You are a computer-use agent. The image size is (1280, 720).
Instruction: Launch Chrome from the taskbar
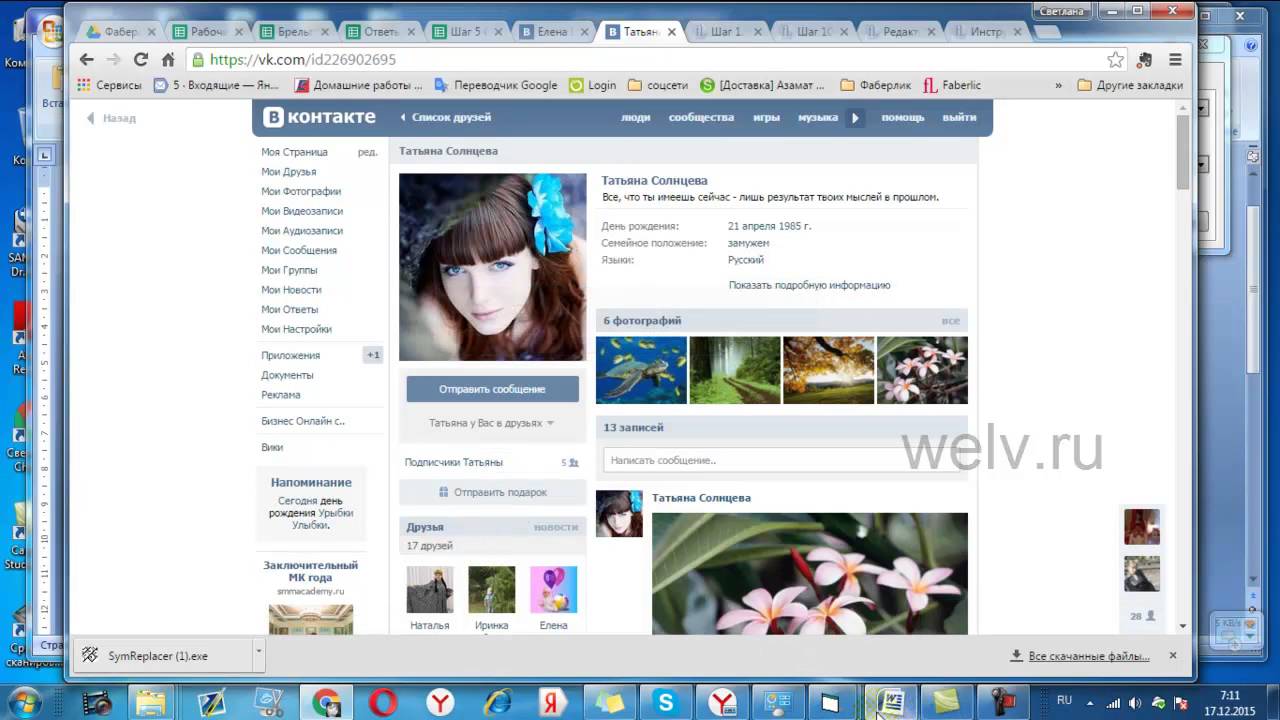(x=326, y=703)
